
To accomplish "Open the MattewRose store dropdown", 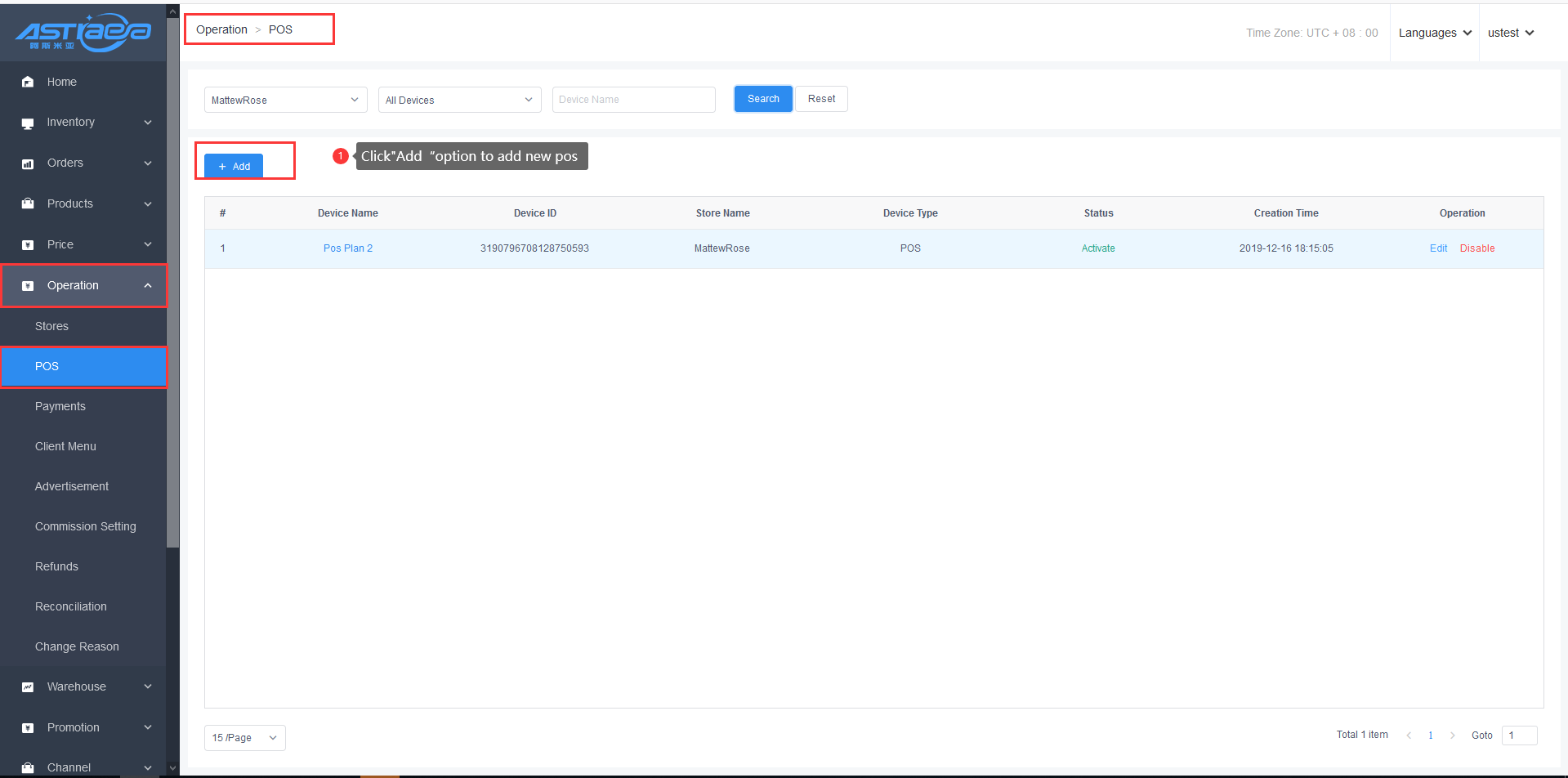I will point(285,100).
